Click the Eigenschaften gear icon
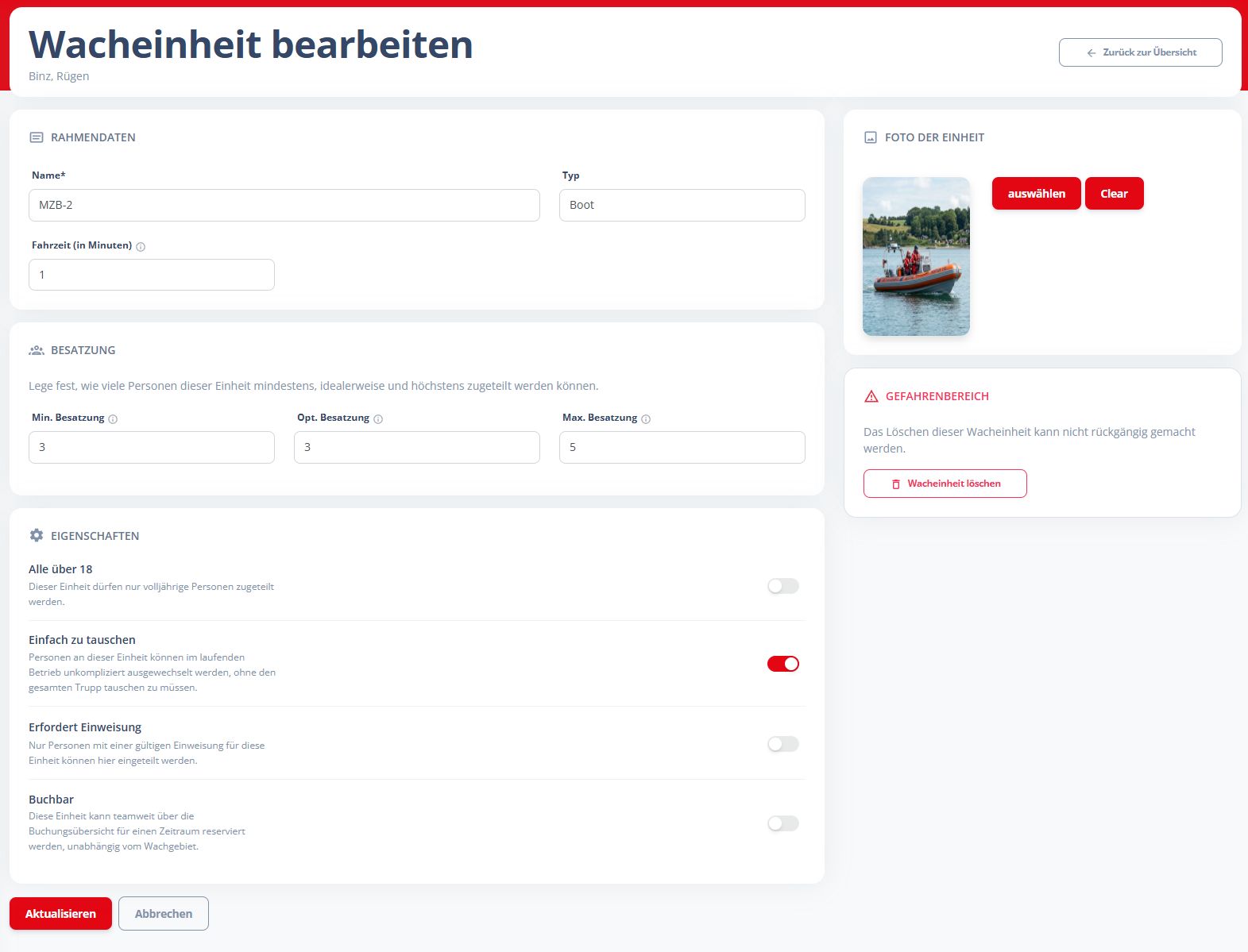The image size is (1248, 952). [37, 535]
